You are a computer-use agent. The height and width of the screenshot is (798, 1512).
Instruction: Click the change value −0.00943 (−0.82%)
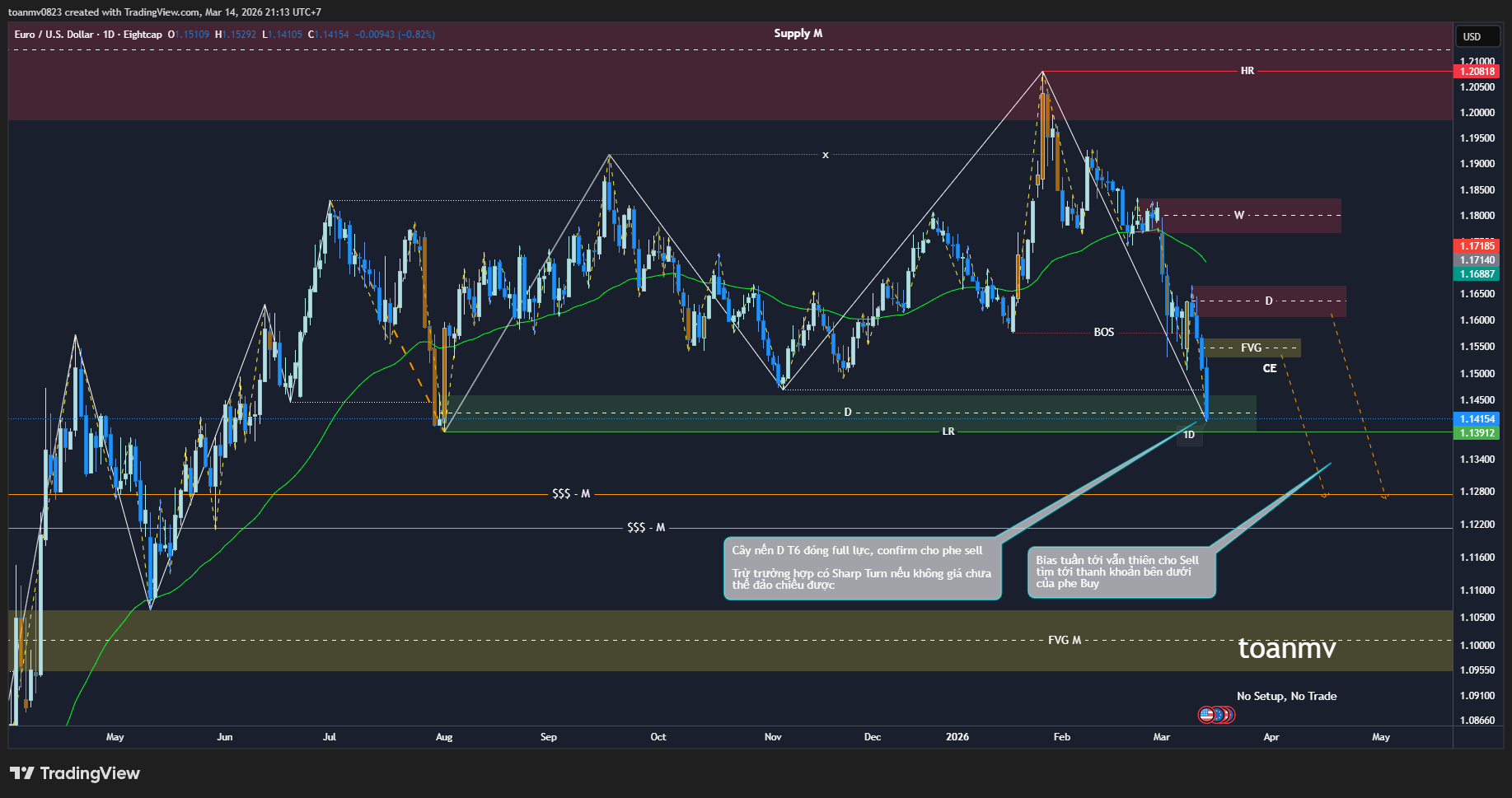(396, 35)
